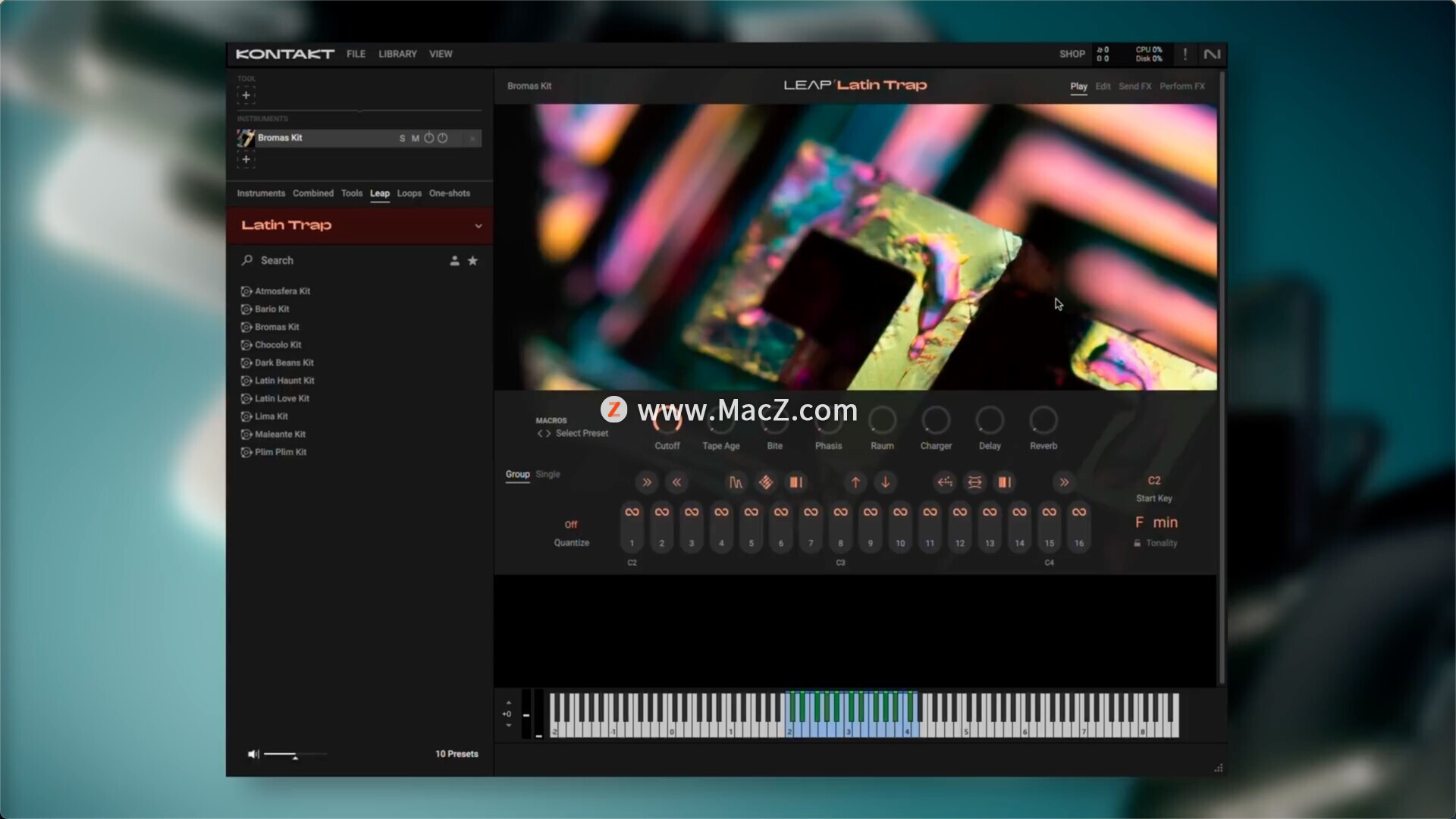Open the Send FX page tab
1456x819 pixels.
[x=1134, y=86]
